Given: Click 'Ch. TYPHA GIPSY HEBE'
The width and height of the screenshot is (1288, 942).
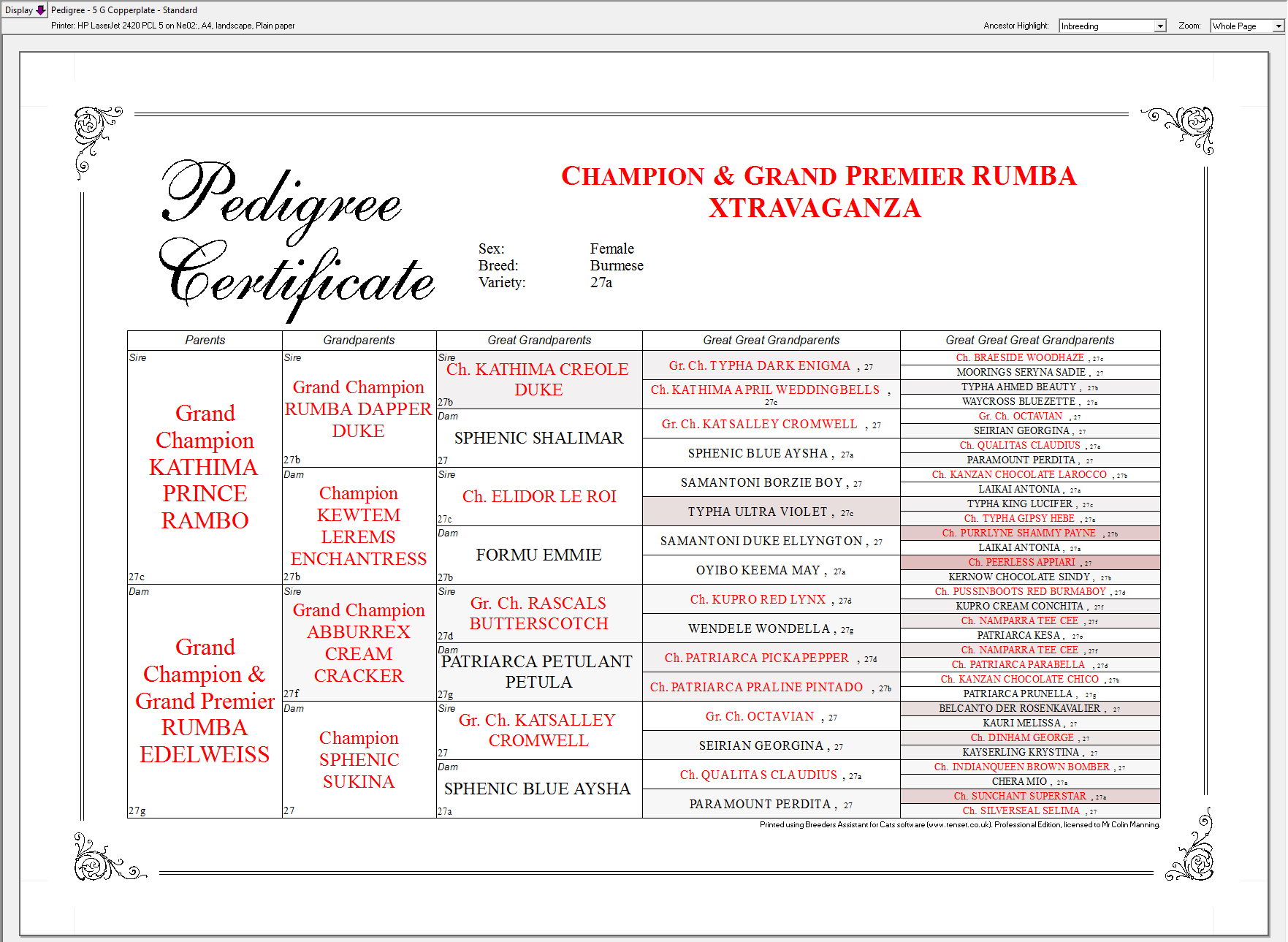Looking at the screenshot, I should point(1030,519).
